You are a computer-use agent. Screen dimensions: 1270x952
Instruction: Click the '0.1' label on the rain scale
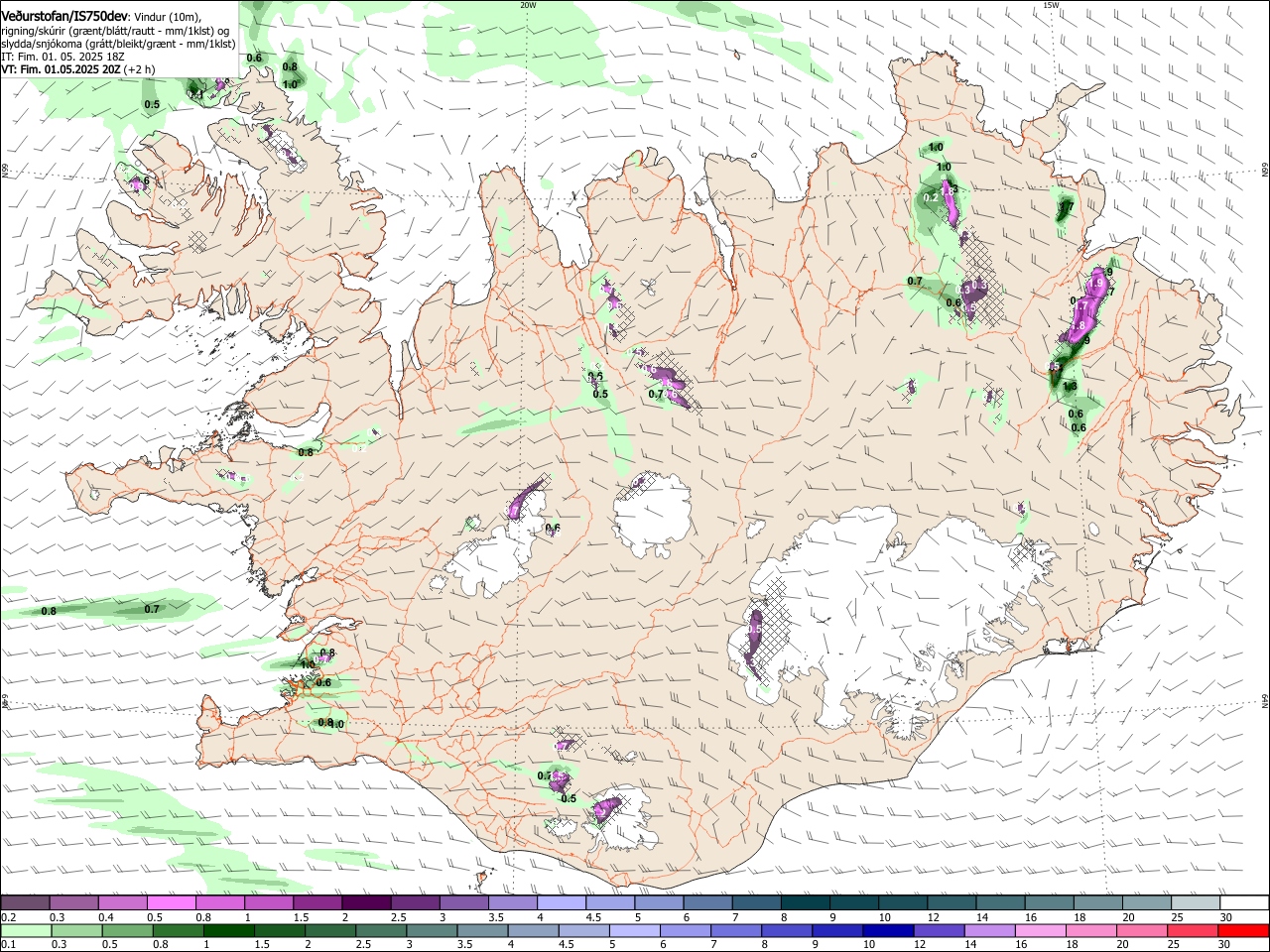pyautogui.click(x=9, y=944)
